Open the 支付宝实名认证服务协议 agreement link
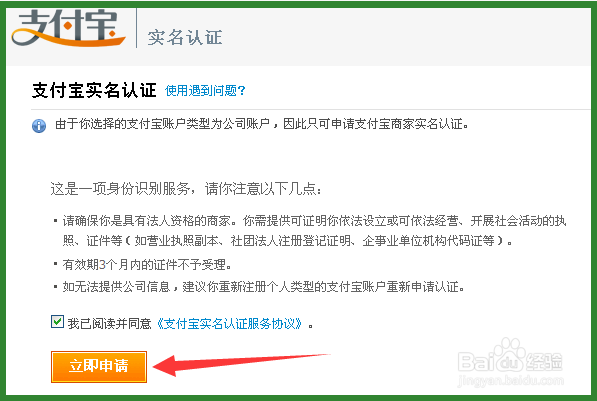The width and height of the screenshot is (597, 401). pos(230,324)
